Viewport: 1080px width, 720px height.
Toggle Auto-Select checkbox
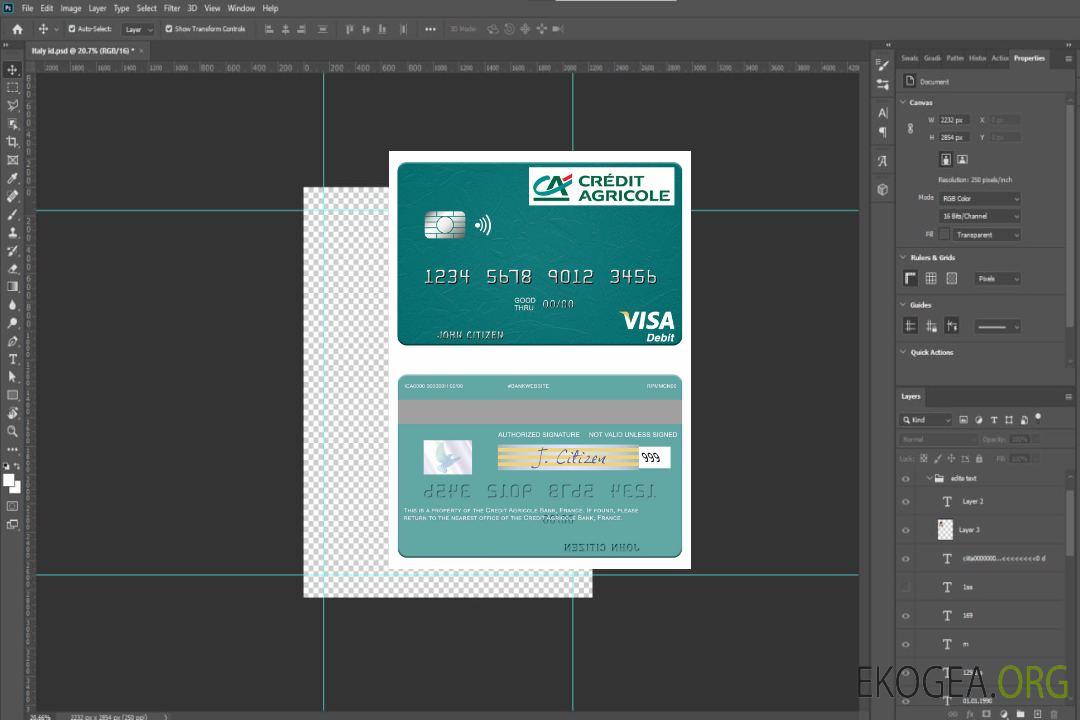72,29
